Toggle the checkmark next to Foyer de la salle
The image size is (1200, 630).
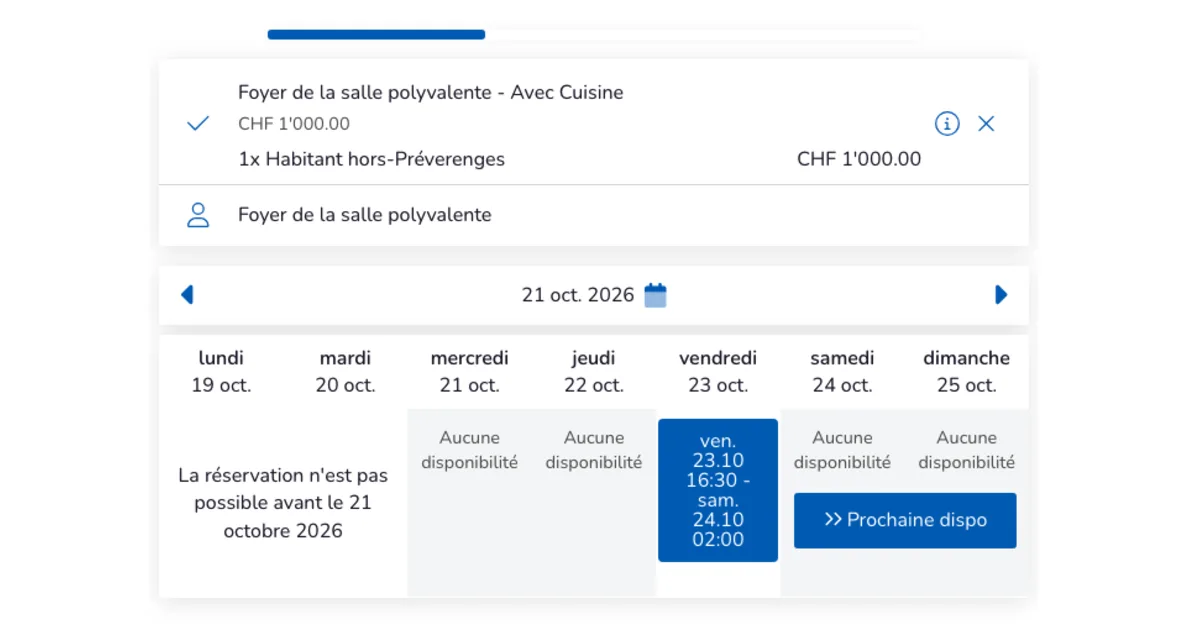coord(198,124)
